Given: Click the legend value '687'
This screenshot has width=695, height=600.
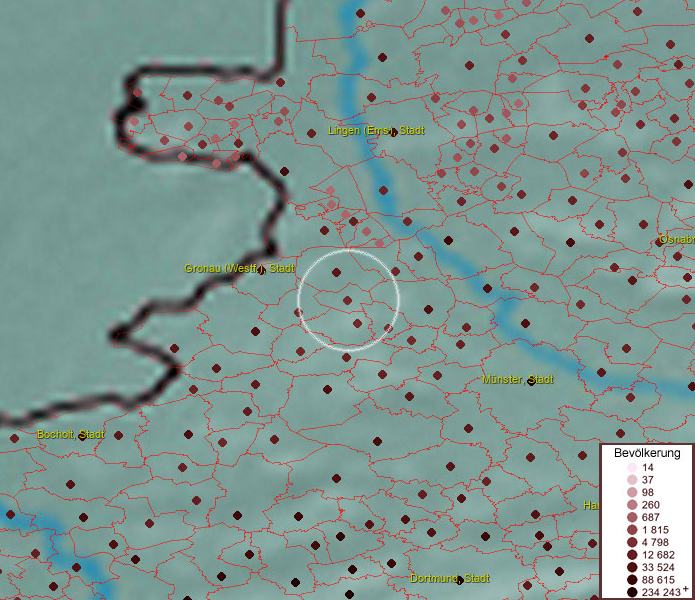Looking at the screenshot, I should click(651, 517).
